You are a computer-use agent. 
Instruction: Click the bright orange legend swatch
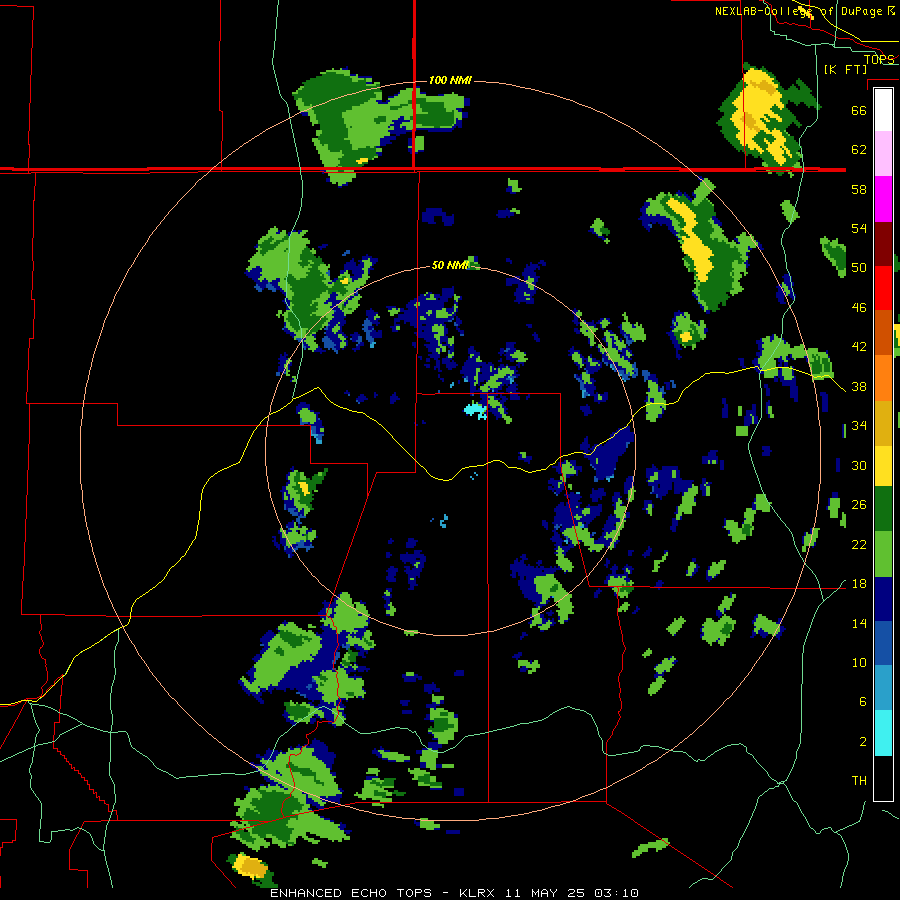pos(883,378)
